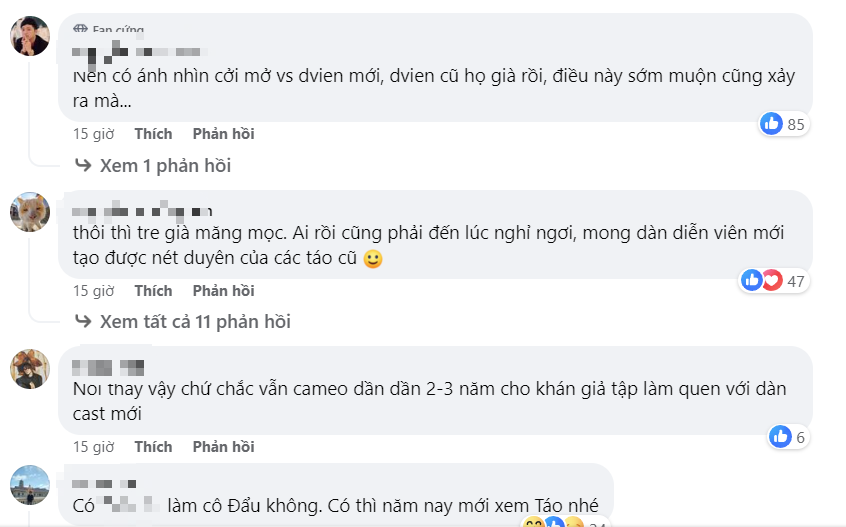Click reply arrow beside Xem tất cả 11

(84, 322)
